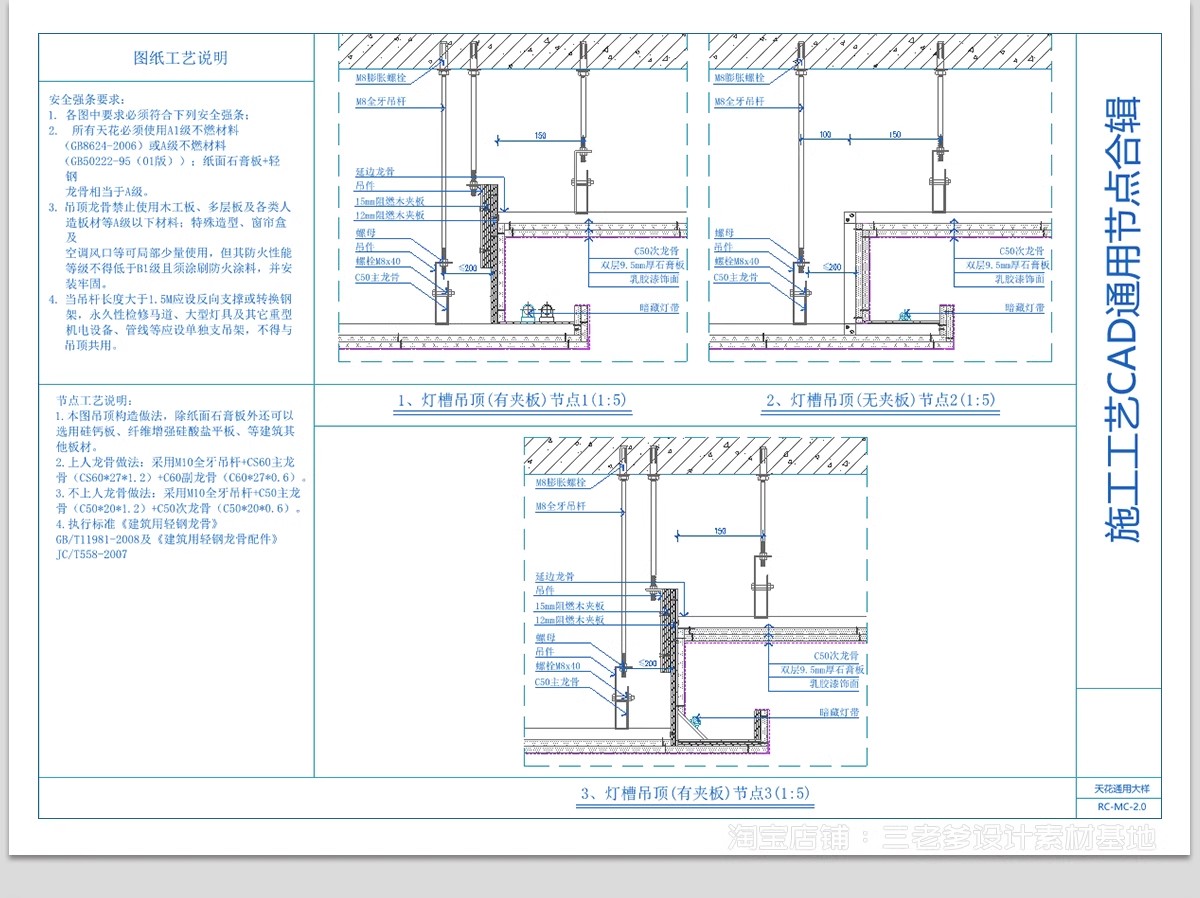This screenshot has height=898, width=1200.
Task: Click '延边龙骨' label in node 1
Action: click(375, 172)
